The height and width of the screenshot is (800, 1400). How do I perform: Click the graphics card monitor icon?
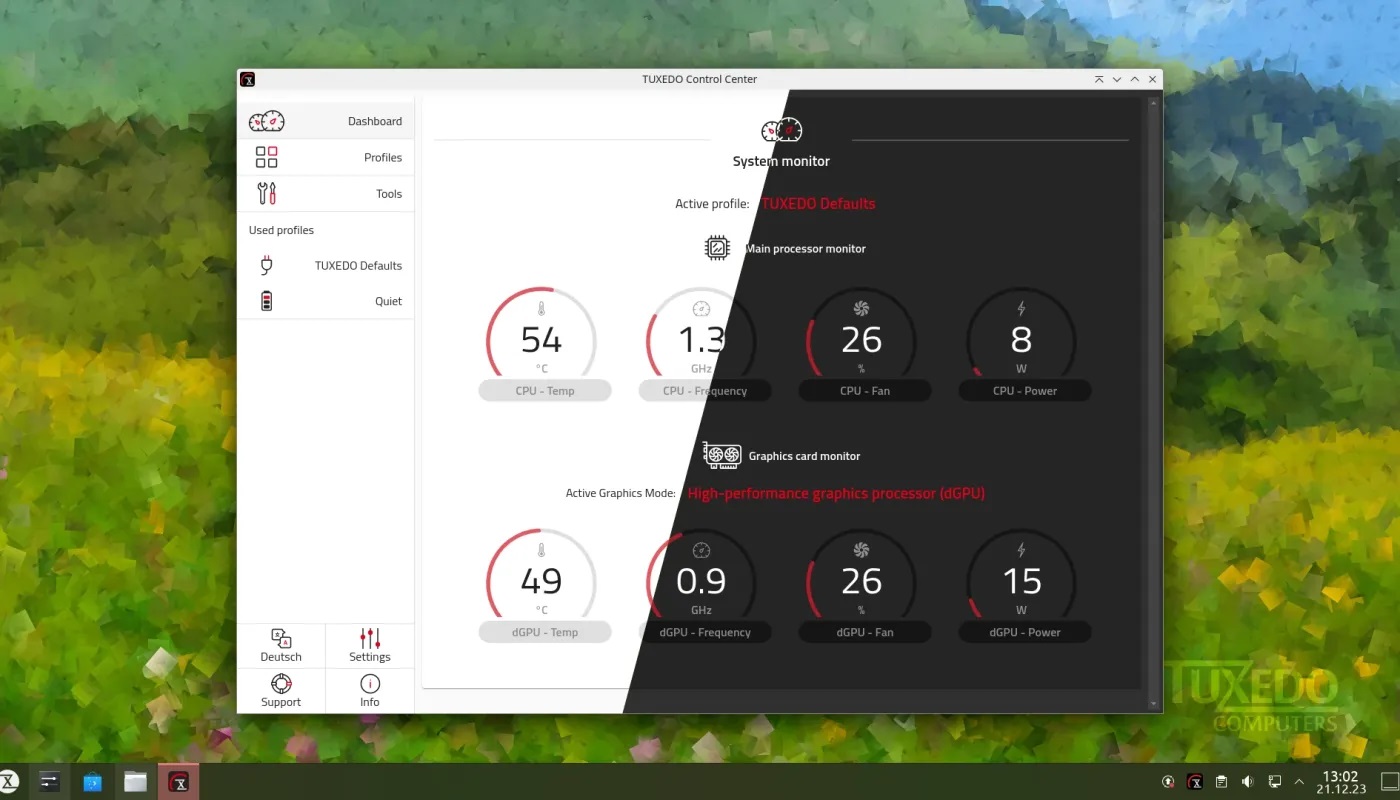coord(722,456)
